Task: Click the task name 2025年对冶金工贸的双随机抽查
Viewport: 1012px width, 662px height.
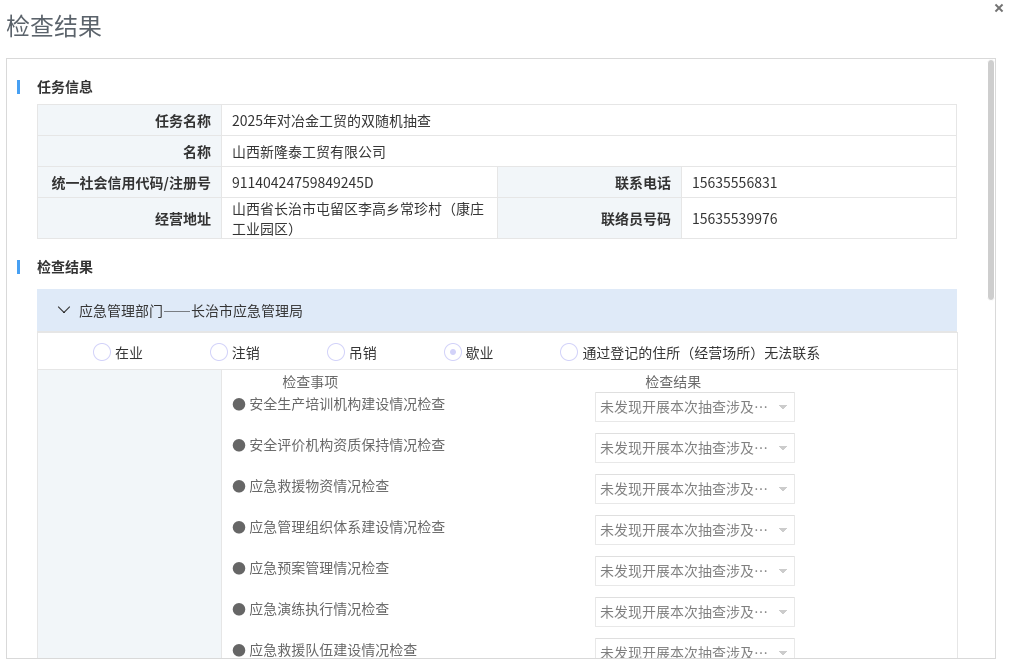Action: click(331, 121)
